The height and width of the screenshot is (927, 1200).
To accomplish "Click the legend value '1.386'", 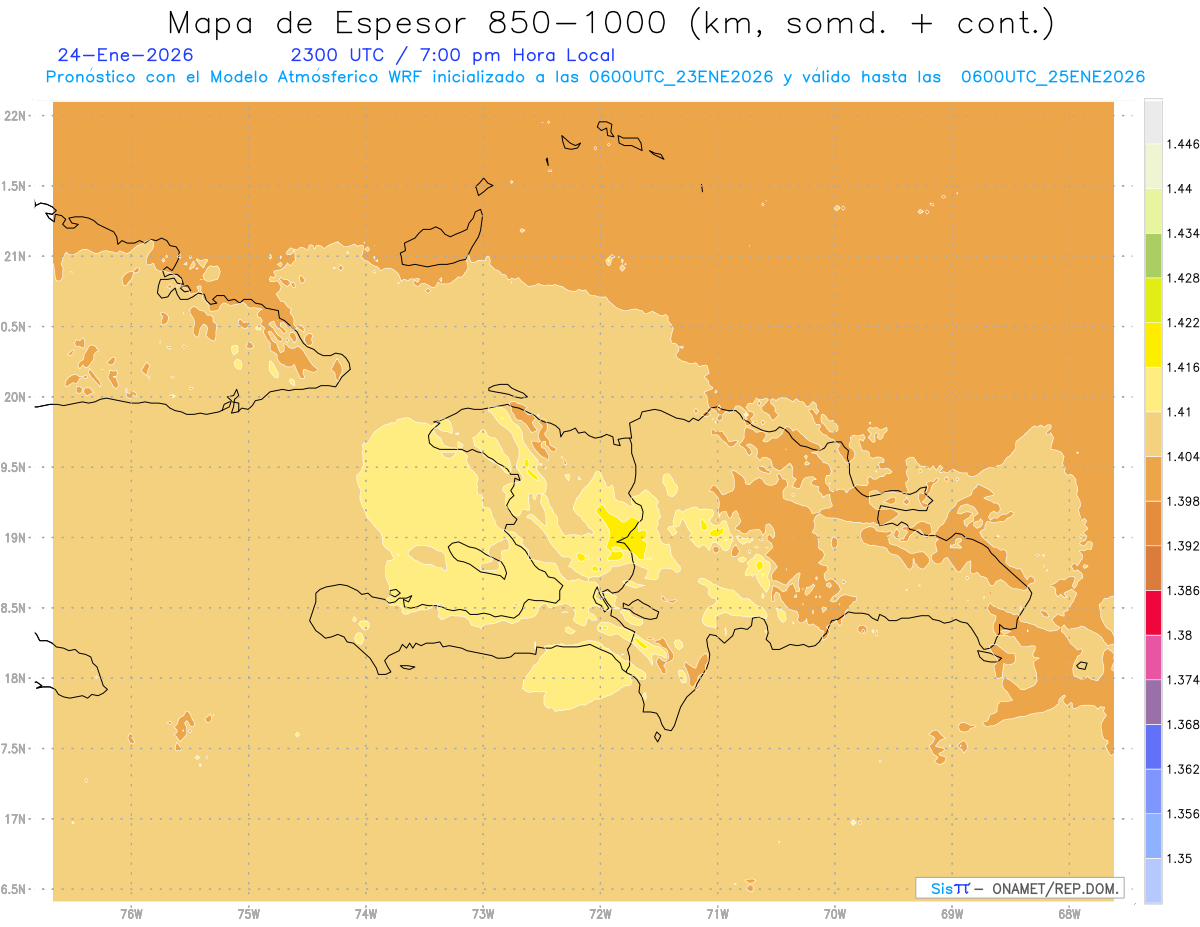I will (x=1183, y=590).
